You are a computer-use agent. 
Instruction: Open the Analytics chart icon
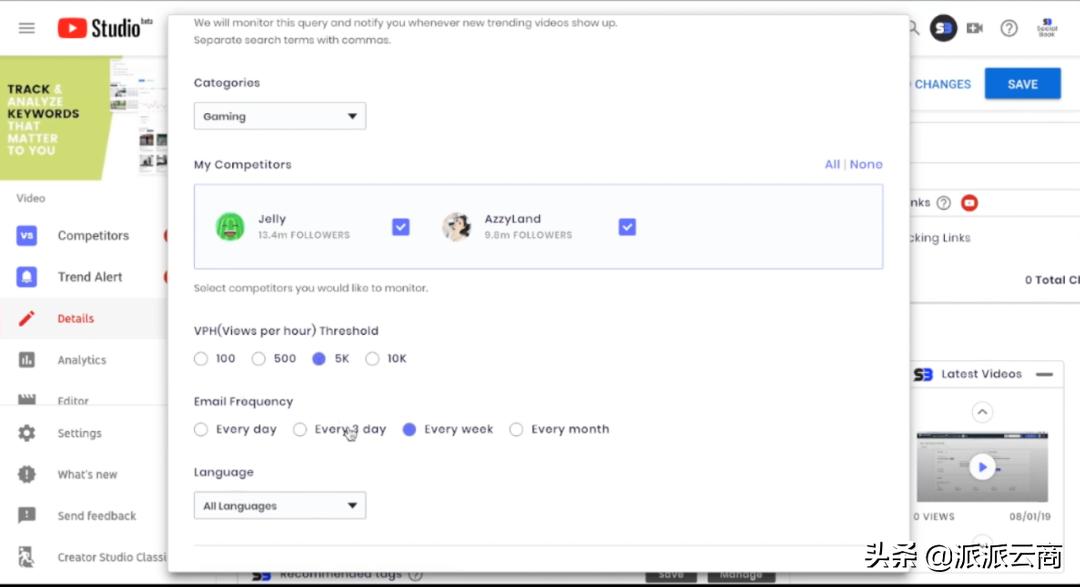[x=26, y=360]
